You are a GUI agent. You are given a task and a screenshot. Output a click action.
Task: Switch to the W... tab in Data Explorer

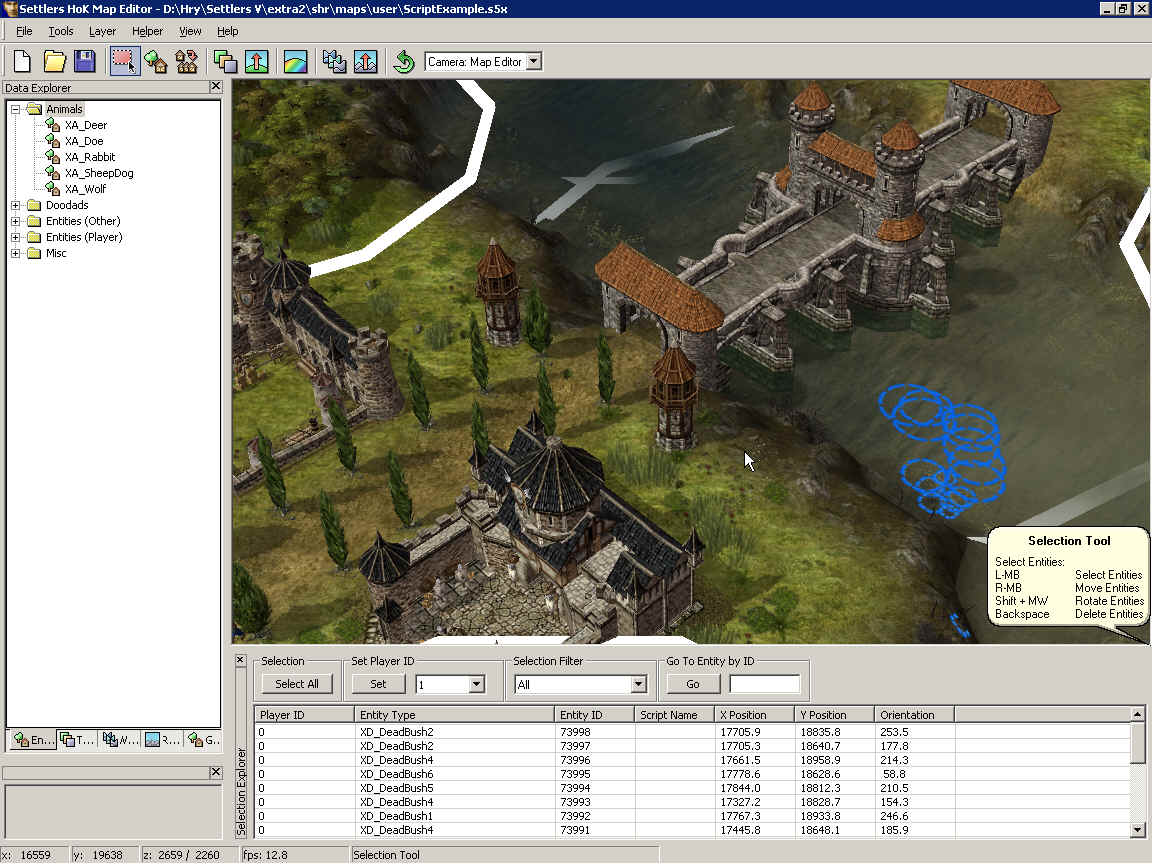click(120, 740)
